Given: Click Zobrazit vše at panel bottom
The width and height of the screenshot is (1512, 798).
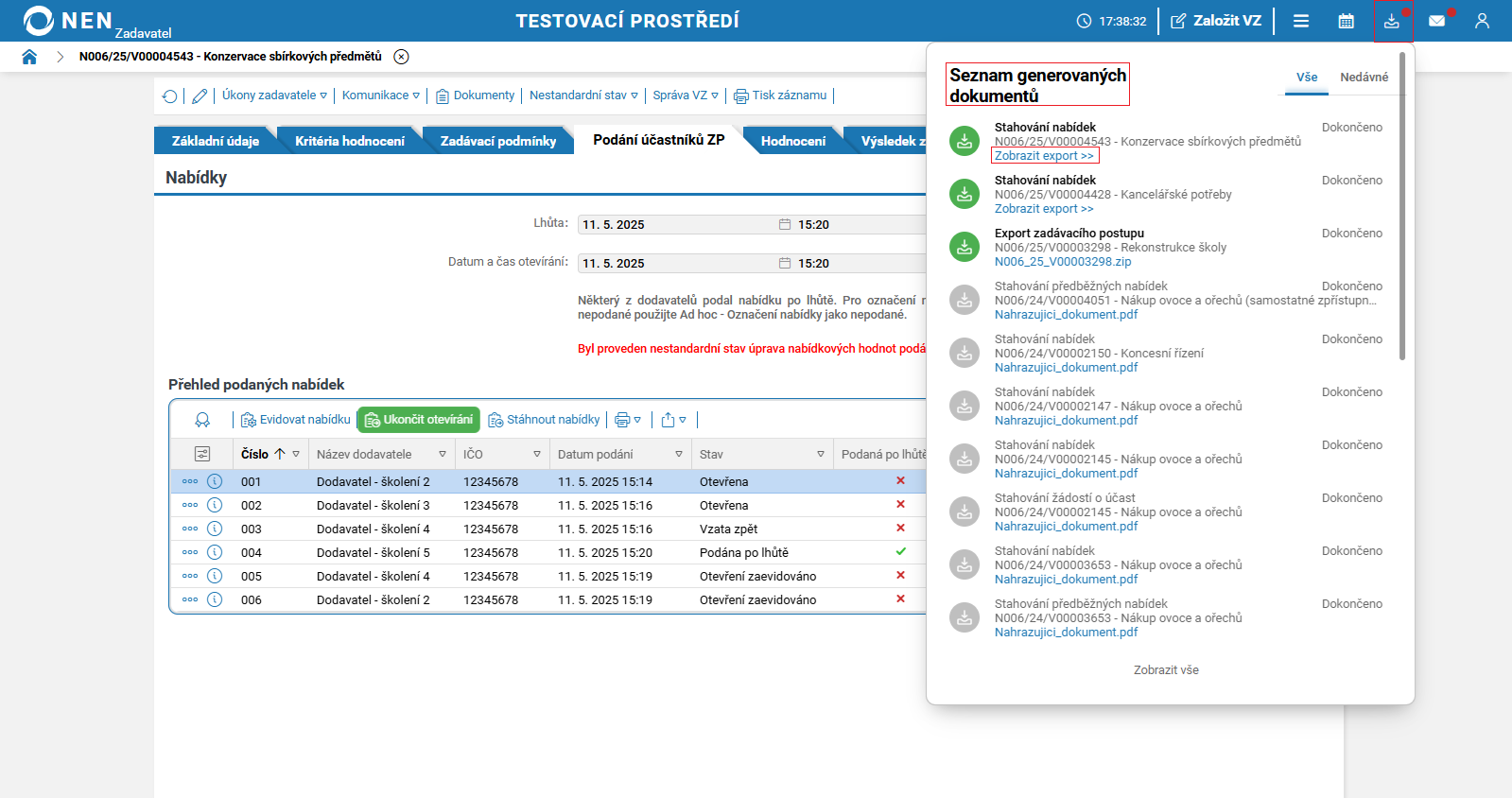Looking at the screenshot, I should point(1166,670).
